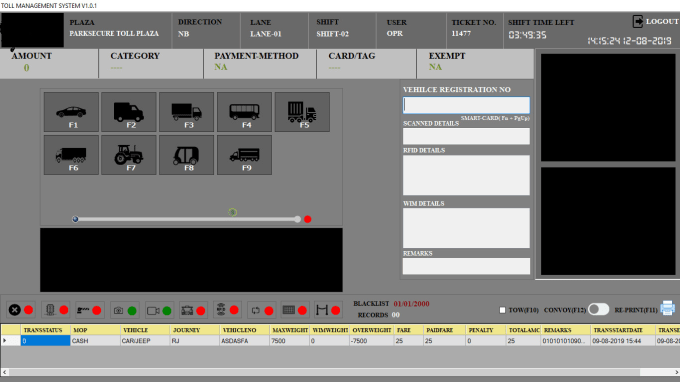The image size is (680, 382).
Task: Select the small truck category F3
Action: coord(186,112)
